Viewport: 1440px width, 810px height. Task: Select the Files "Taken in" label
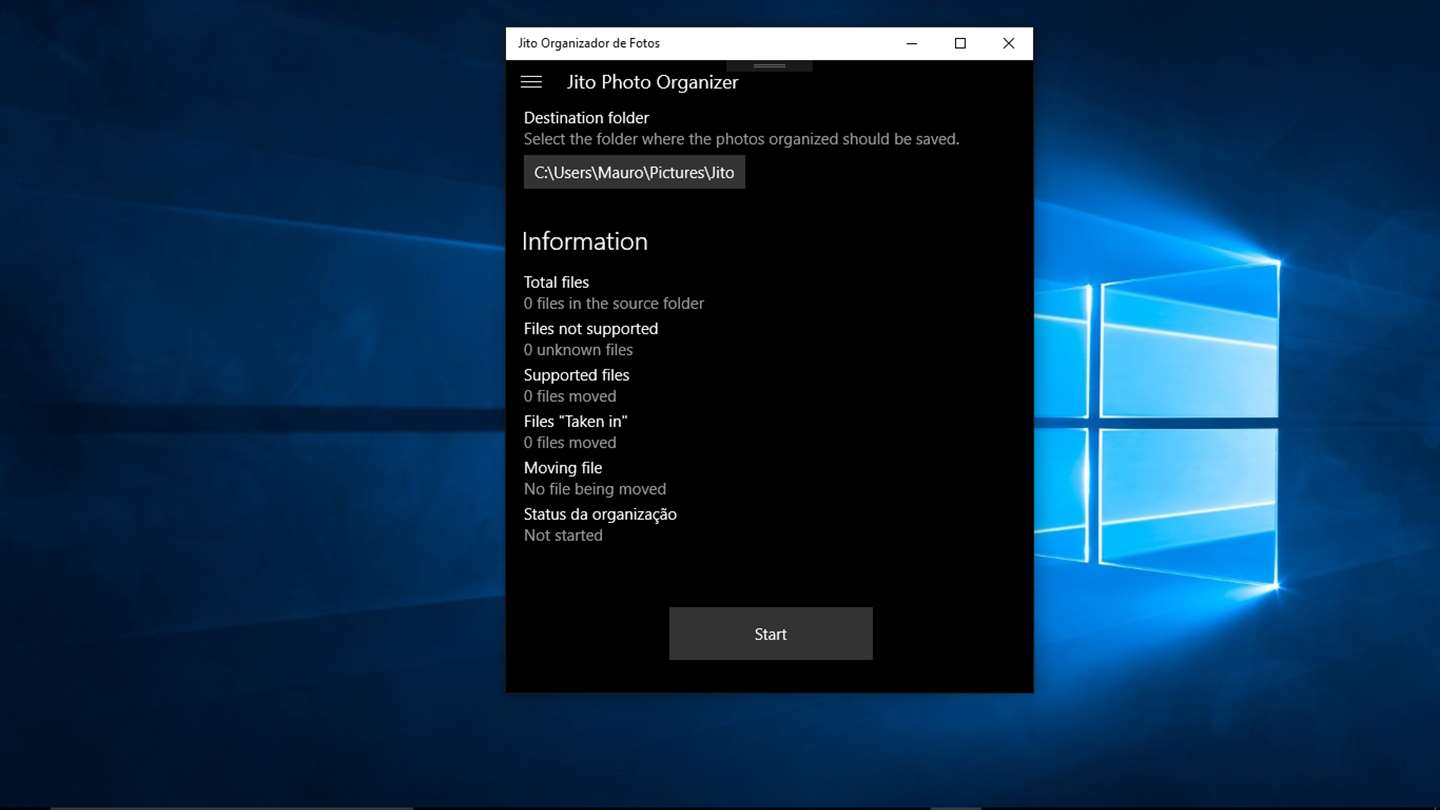(x=575, y=421)
